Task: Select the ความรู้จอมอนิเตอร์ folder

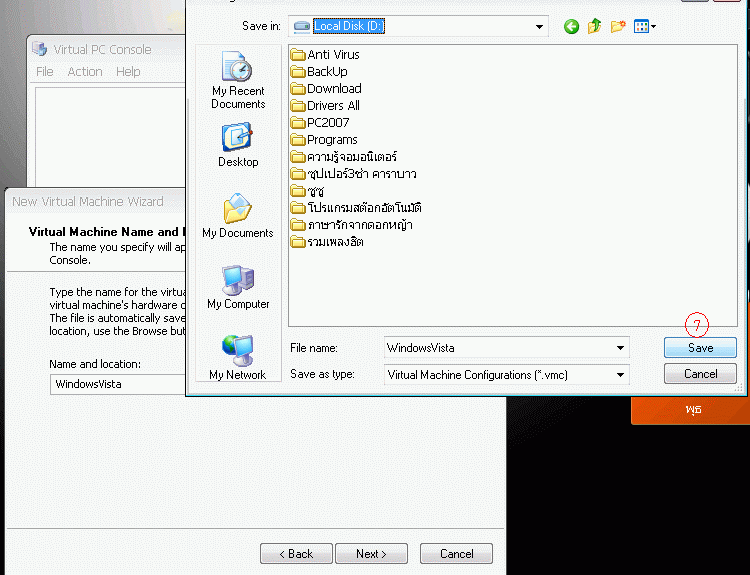Action: [343, 157]
